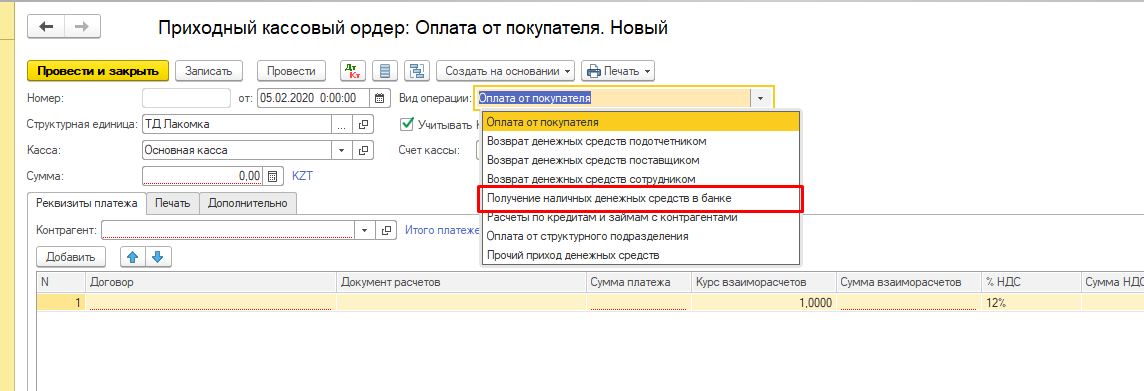Screen dimensions: 1144x391
Task: Click the Сумма платежа column header
Action: [638, 282]
